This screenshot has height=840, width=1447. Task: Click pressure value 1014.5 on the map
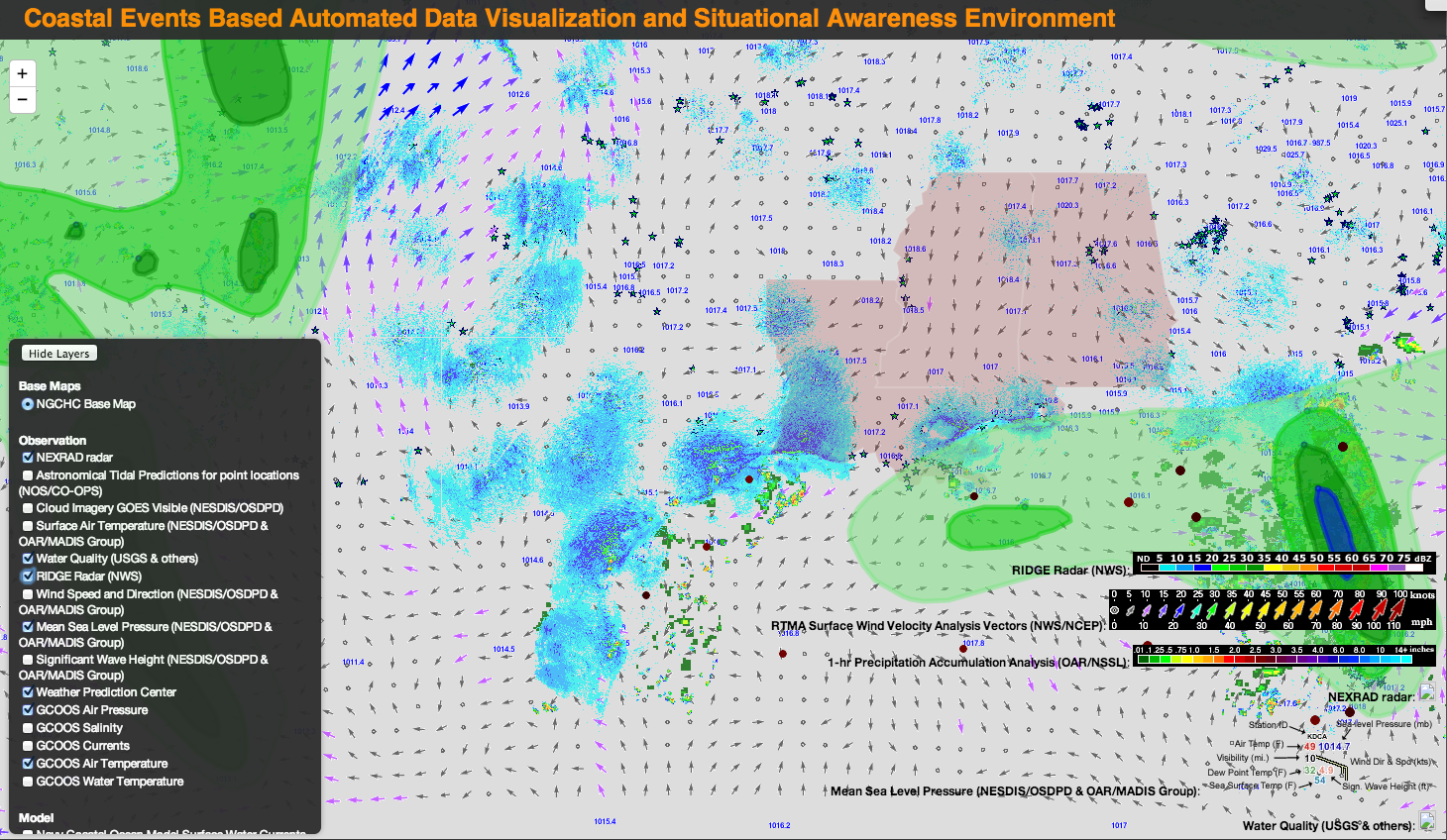click(x=503, y=650)
